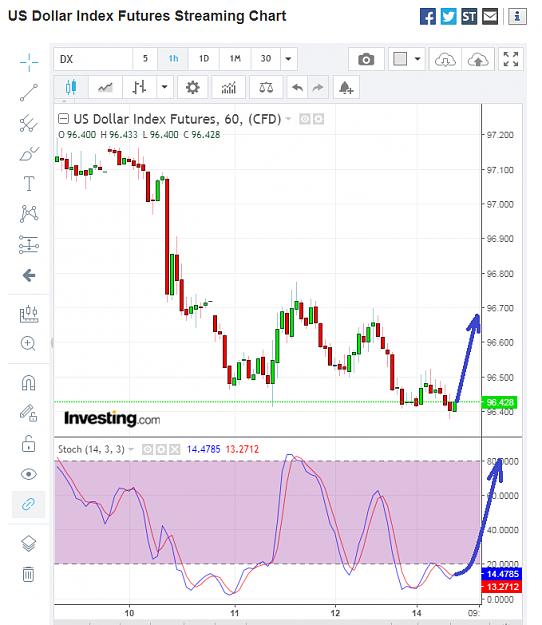Activate the zoom in tool
The width and height of the screenshot is (542, 625).
coord(28,344)
